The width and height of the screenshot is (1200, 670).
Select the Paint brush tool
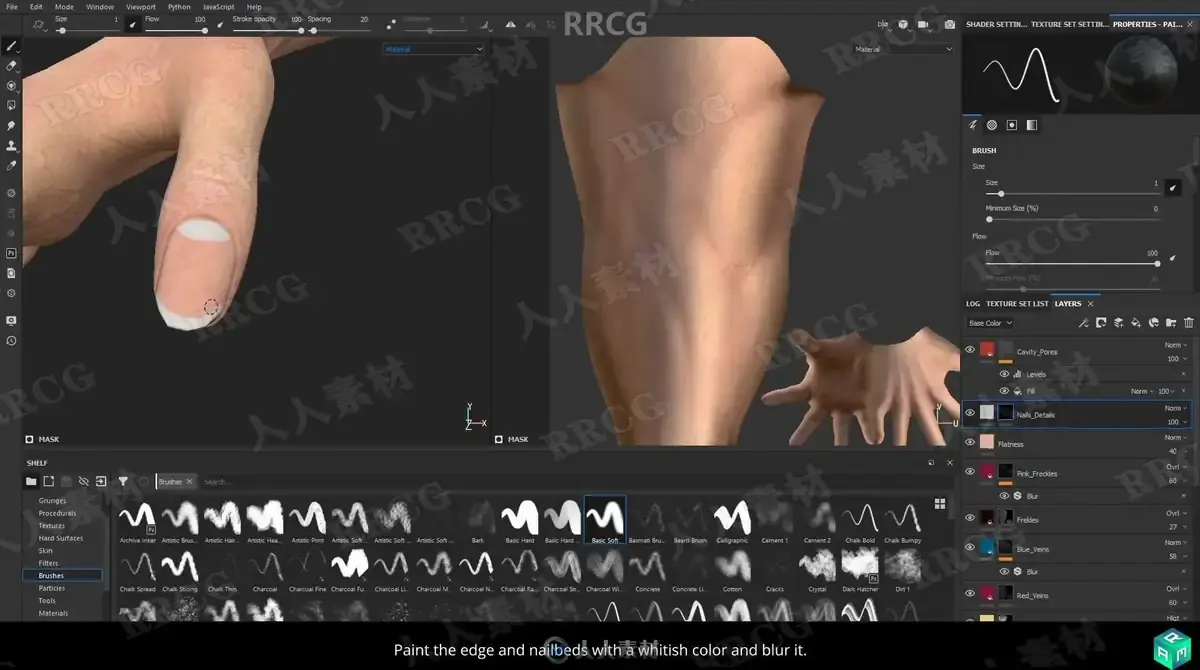[x=11, y=46]
